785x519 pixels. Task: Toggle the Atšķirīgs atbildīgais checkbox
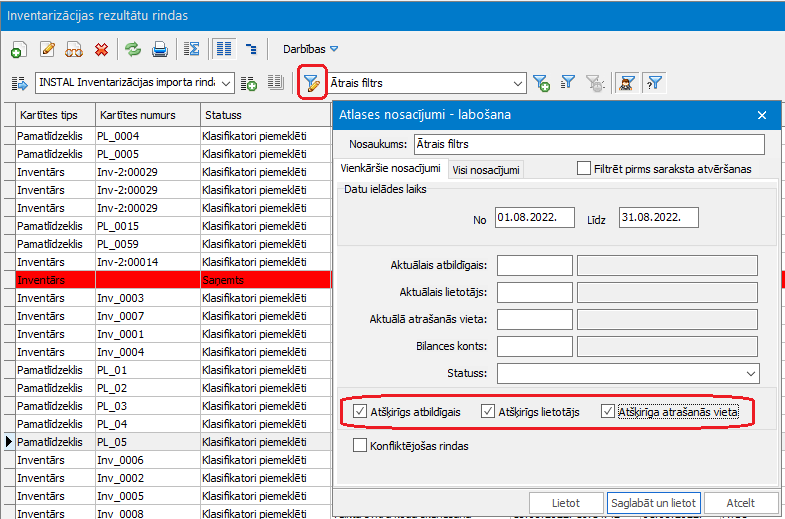coord(361,411)
